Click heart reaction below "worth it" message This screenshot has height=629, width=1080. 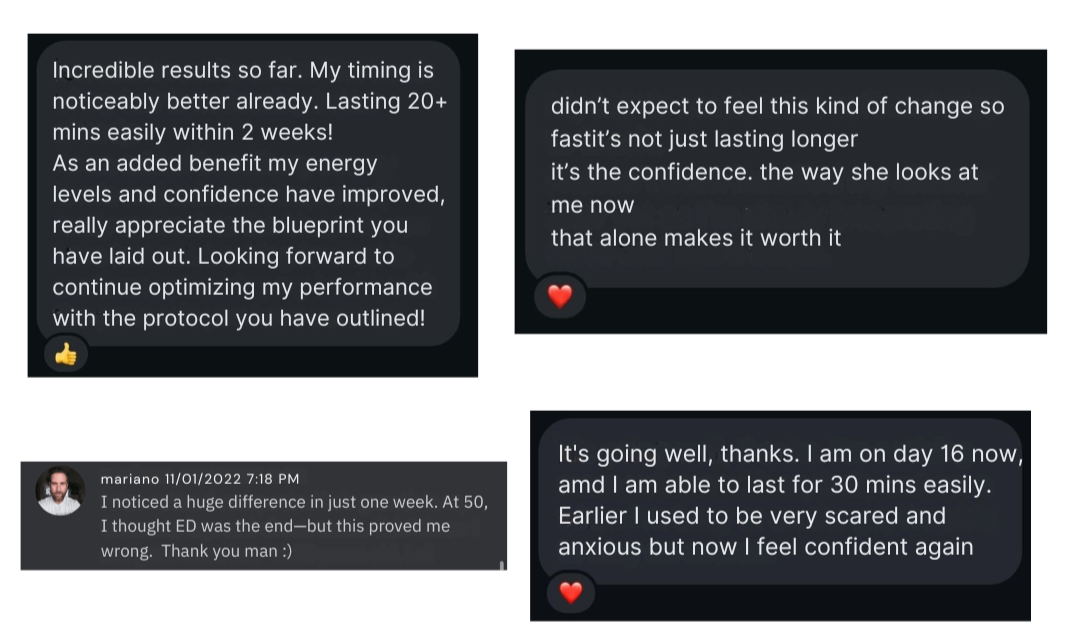pyautogui.click(x=560, y=296)
